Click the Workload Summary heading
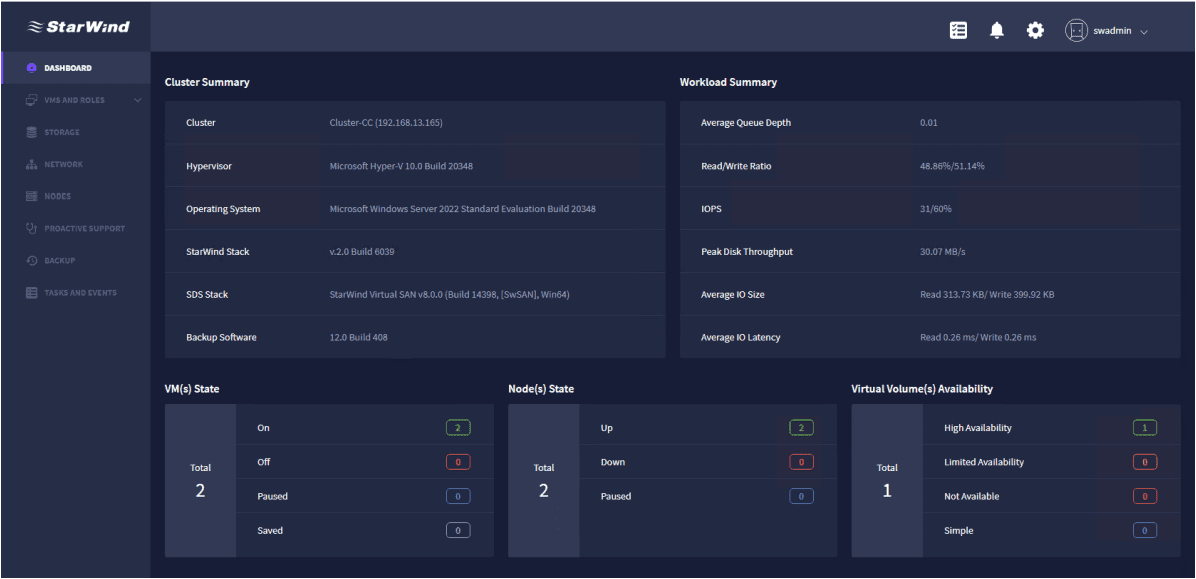 pos(728,82)
